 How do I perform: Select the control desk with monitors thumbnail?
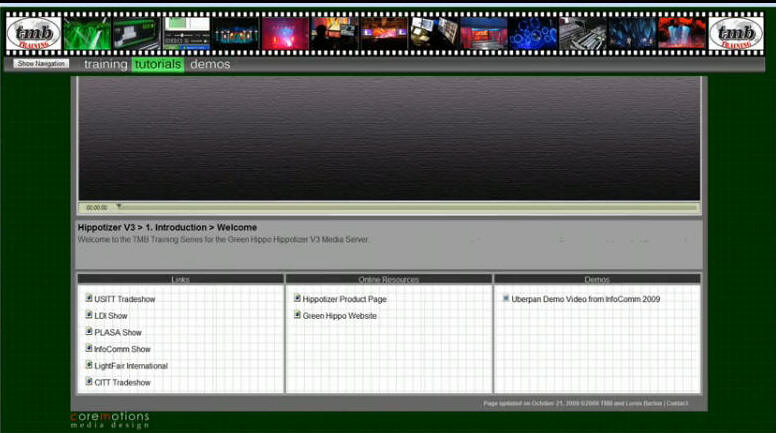pos(434,34)
